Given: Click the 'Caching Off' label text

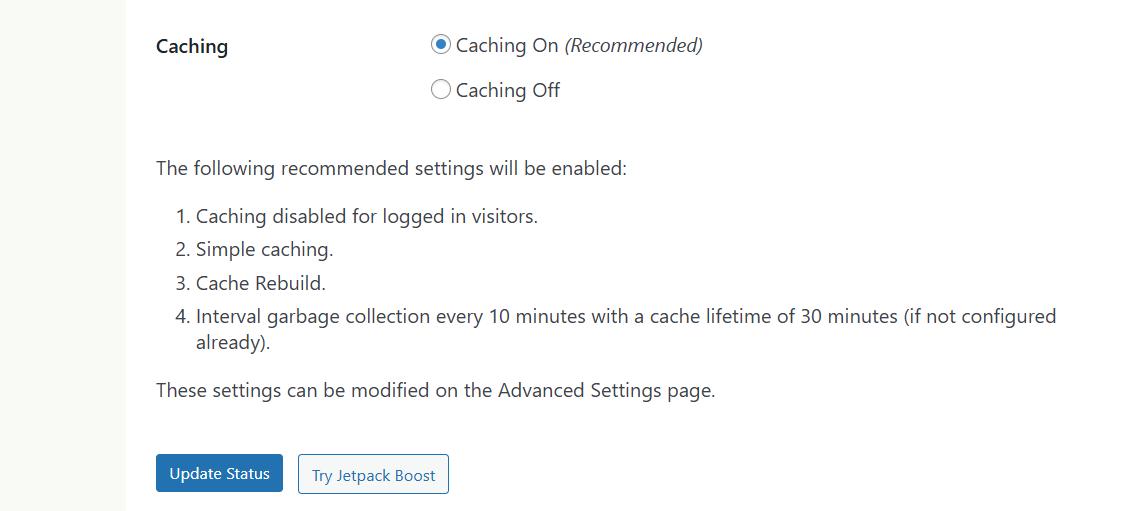Looking at the screenshot, I should tap(507, 90).
